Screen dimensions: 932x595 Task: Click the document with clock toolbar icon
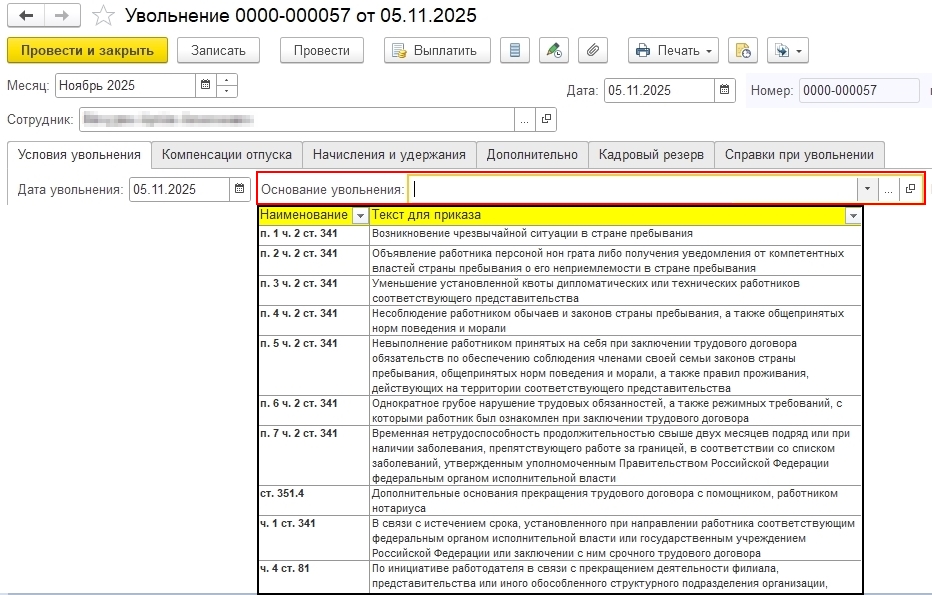(x=743, y=51)
